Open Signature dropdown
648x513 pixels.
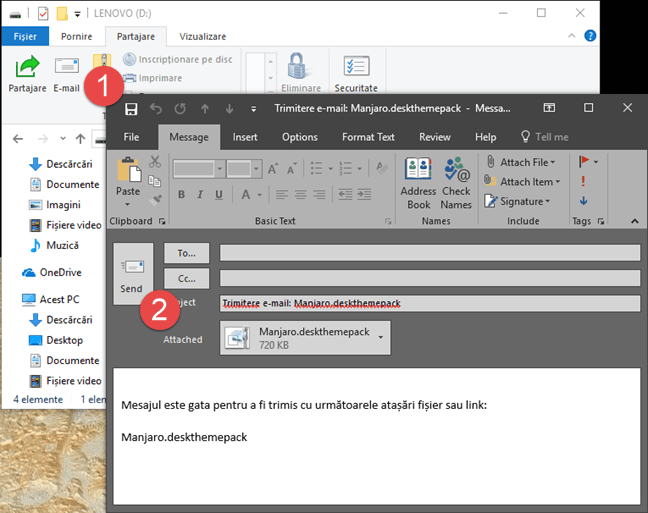[517, 201]
